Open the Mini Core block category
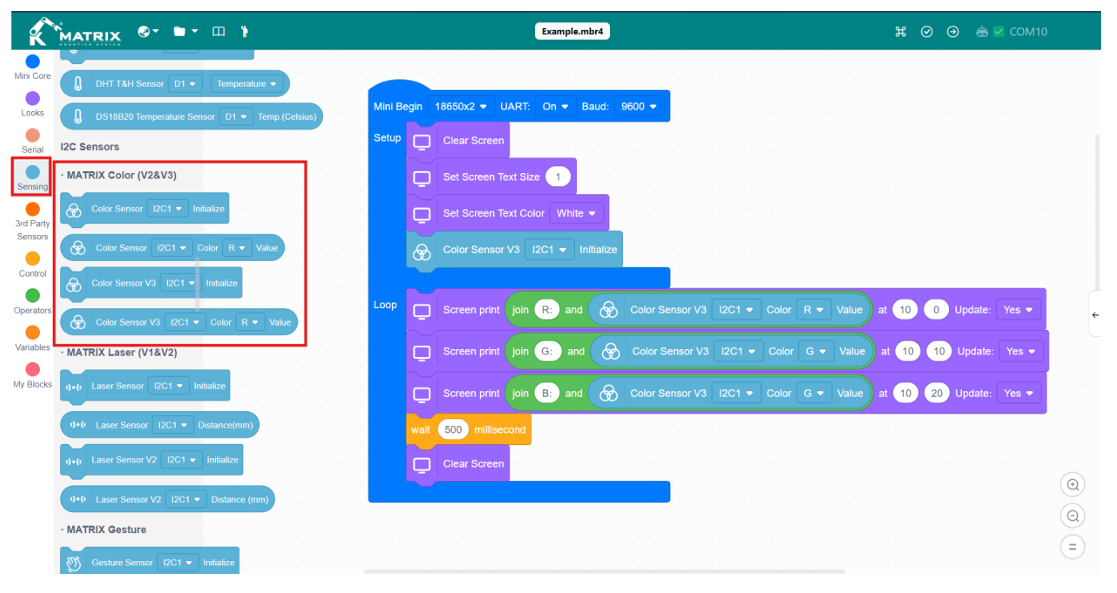This screenshot has height=593, width=1117. click(x=33, y=67)
